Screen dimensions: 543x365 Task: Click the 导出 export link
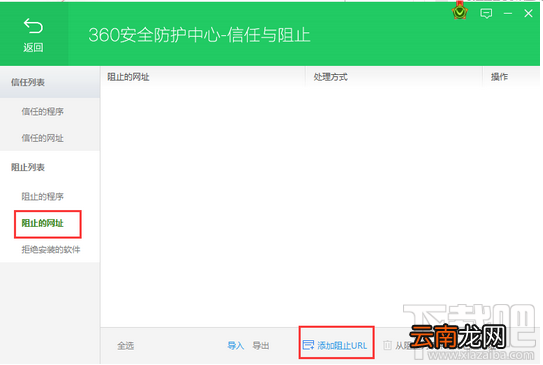(261, 345)
